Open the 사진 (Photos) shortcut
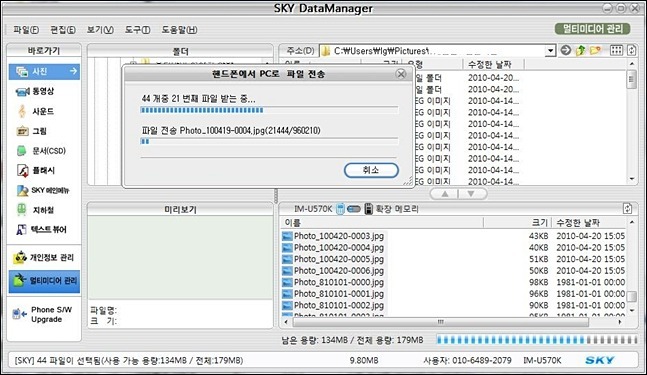This screenshot has width=647, height=375. point(44,71)
